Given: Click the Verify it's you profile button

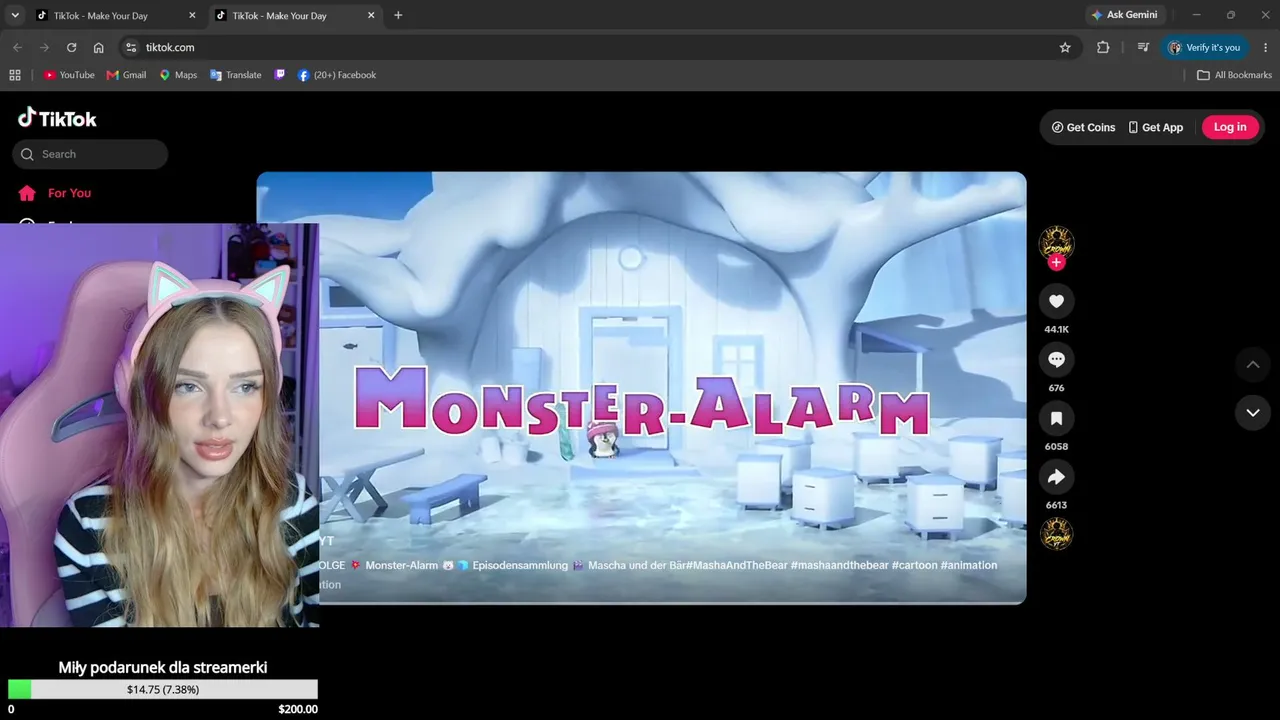Looking at the screenshot, I should click(1204, 47).
